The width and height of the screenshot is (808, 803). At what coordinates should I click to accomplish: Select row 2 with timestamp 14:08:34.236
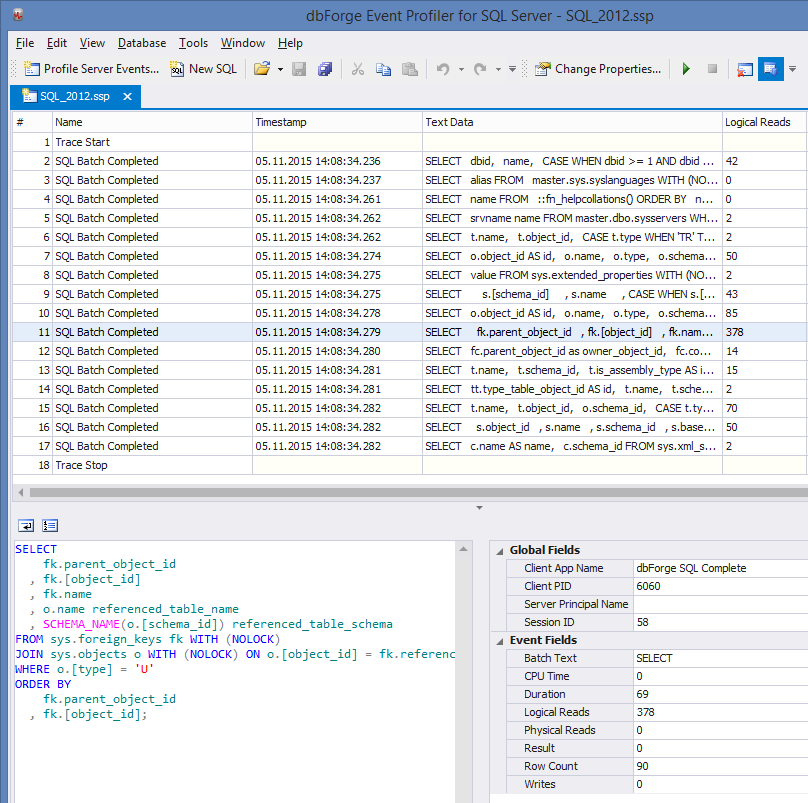pyautogui.click(x=410, y=161)
